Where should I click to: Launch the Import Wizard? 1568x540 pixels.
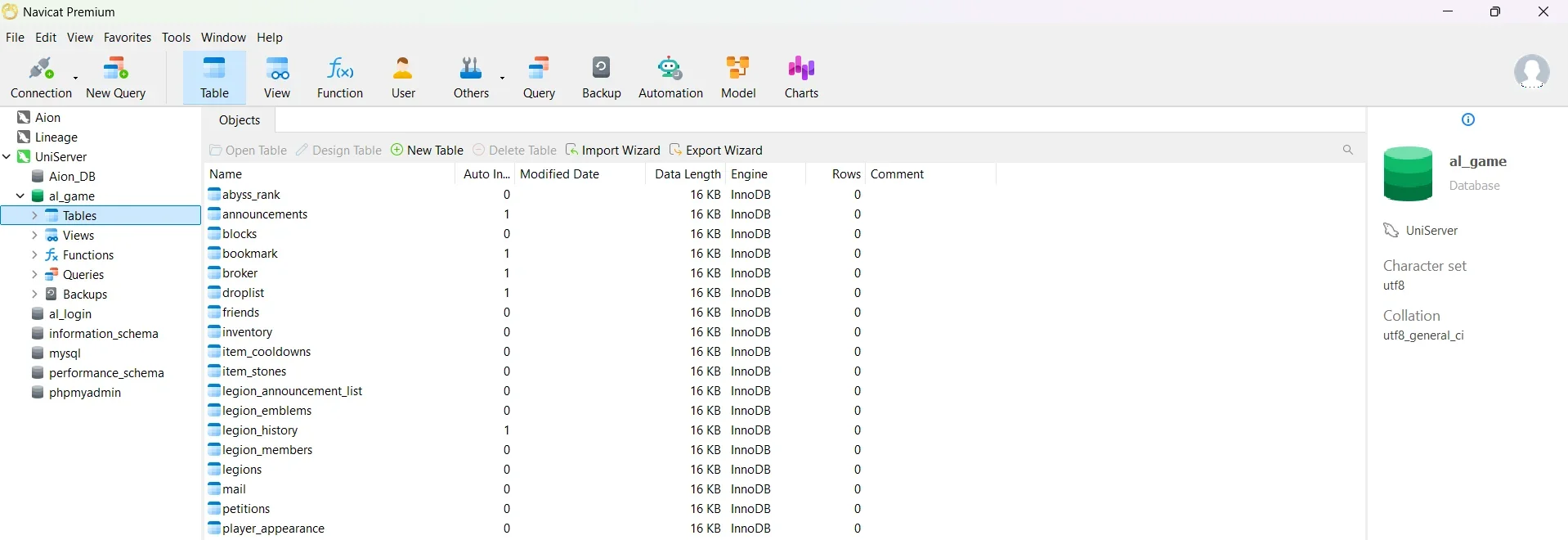612,151
